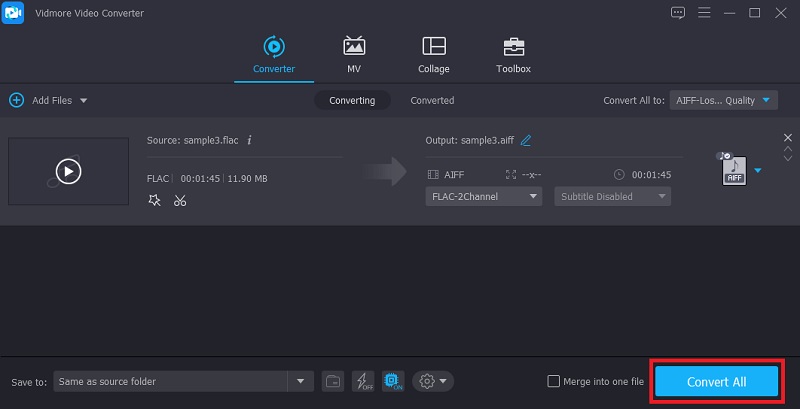Expand the Add Files dropdown arrow
The height and width of the screenshot is (409, 800).
[x=83, y=101]
